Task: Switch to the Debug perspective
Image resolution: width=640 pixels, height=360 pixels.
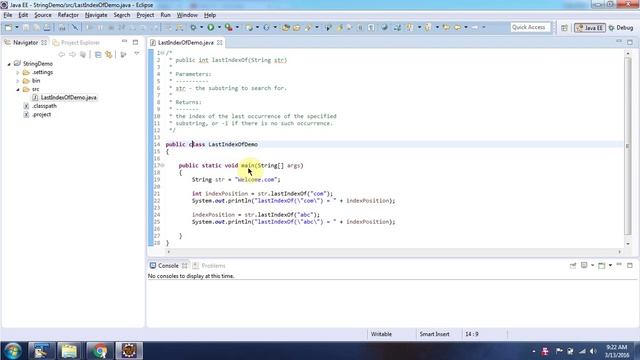Action: [621, 28]
